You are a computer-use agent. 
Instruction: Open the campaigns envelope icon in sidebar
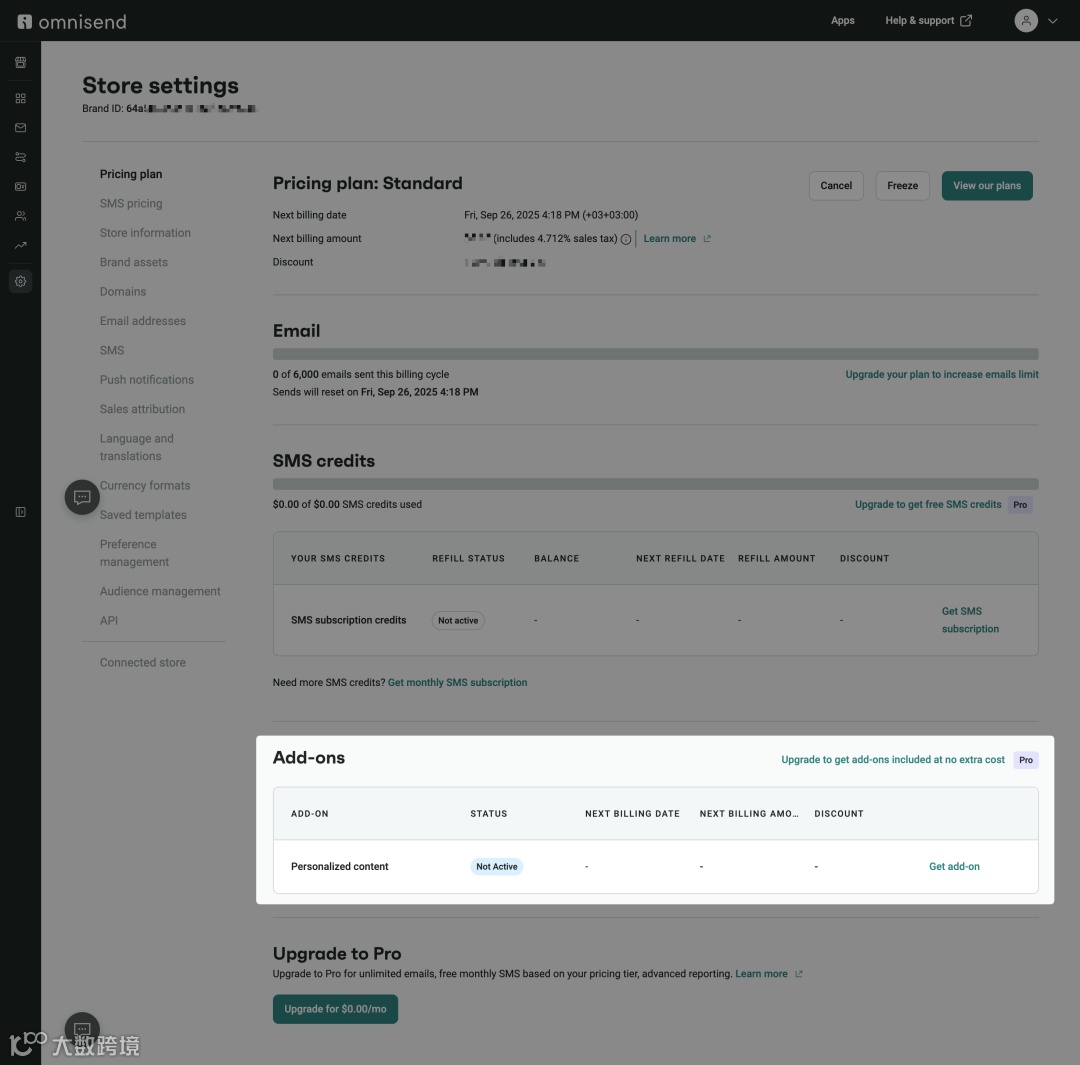(21, 127)
